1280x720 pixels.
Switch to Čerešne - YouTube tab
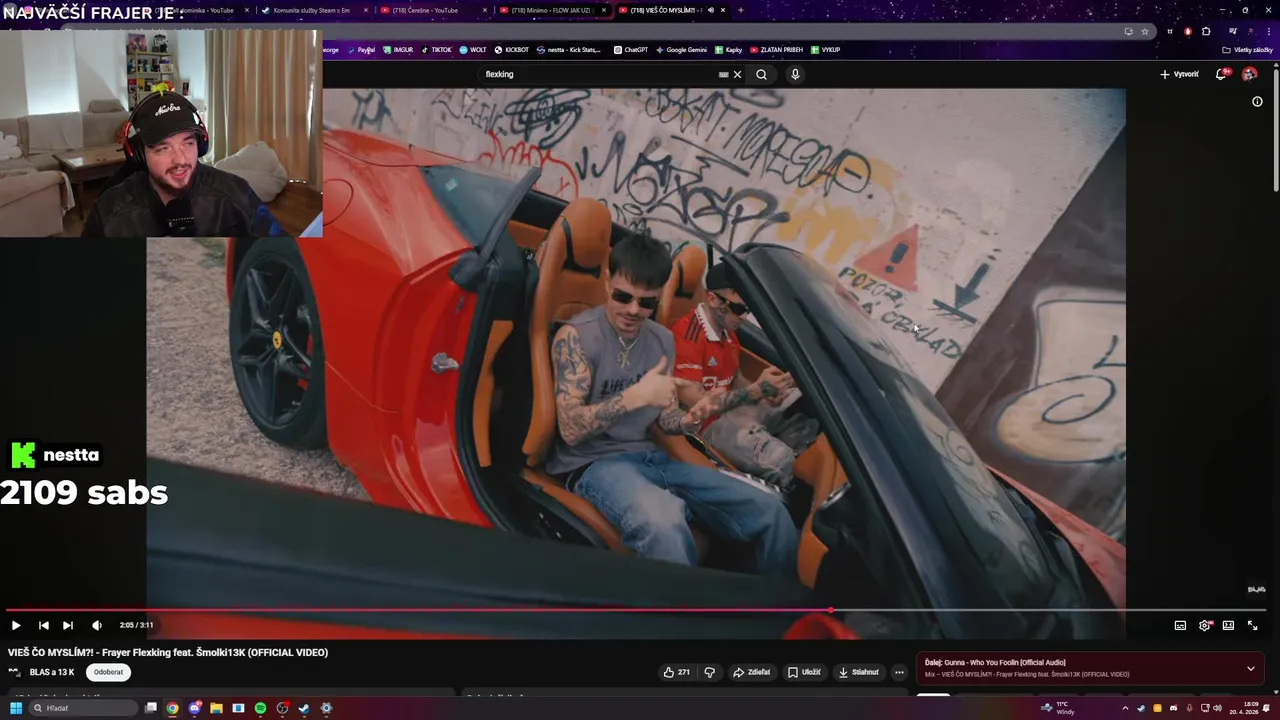point(424,10)
